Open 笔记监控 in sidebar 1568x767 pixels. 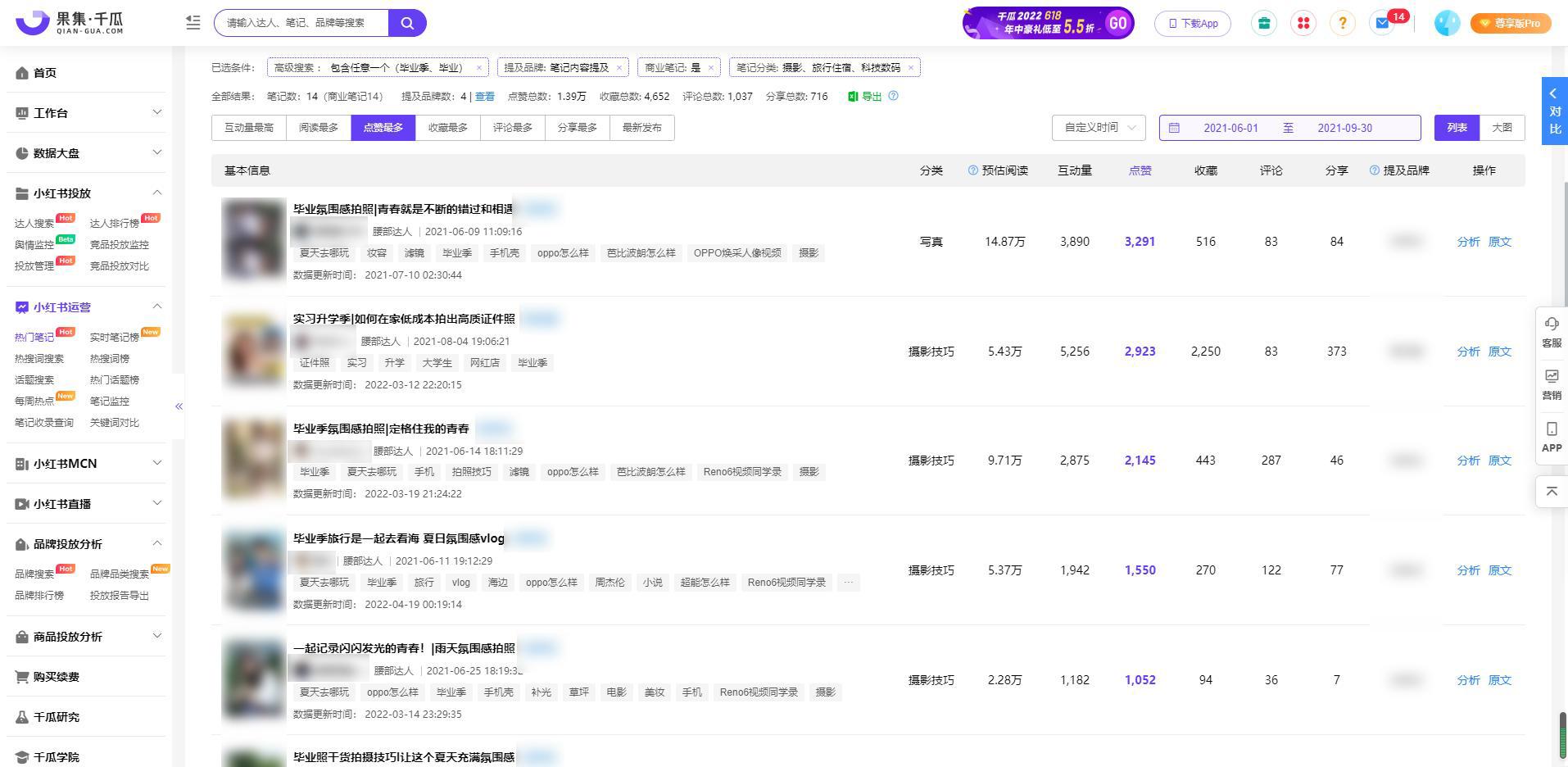(110, 402)
